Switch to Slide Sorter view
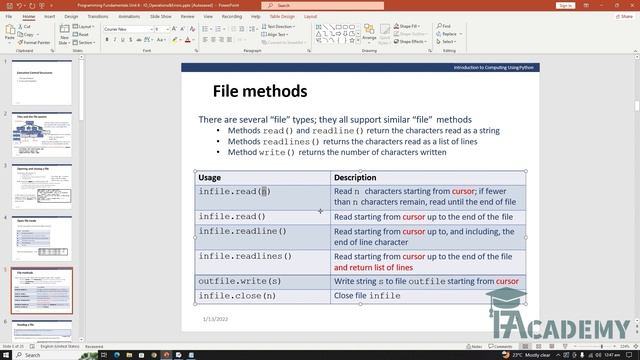 tap(539, 346)
